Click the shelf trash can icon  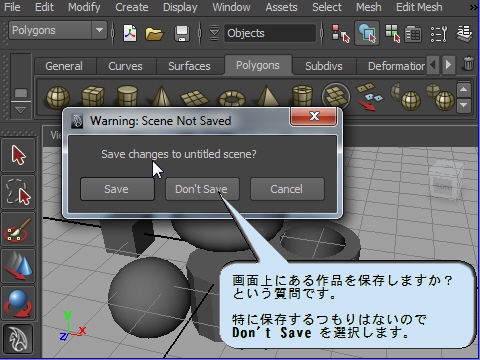468,63
